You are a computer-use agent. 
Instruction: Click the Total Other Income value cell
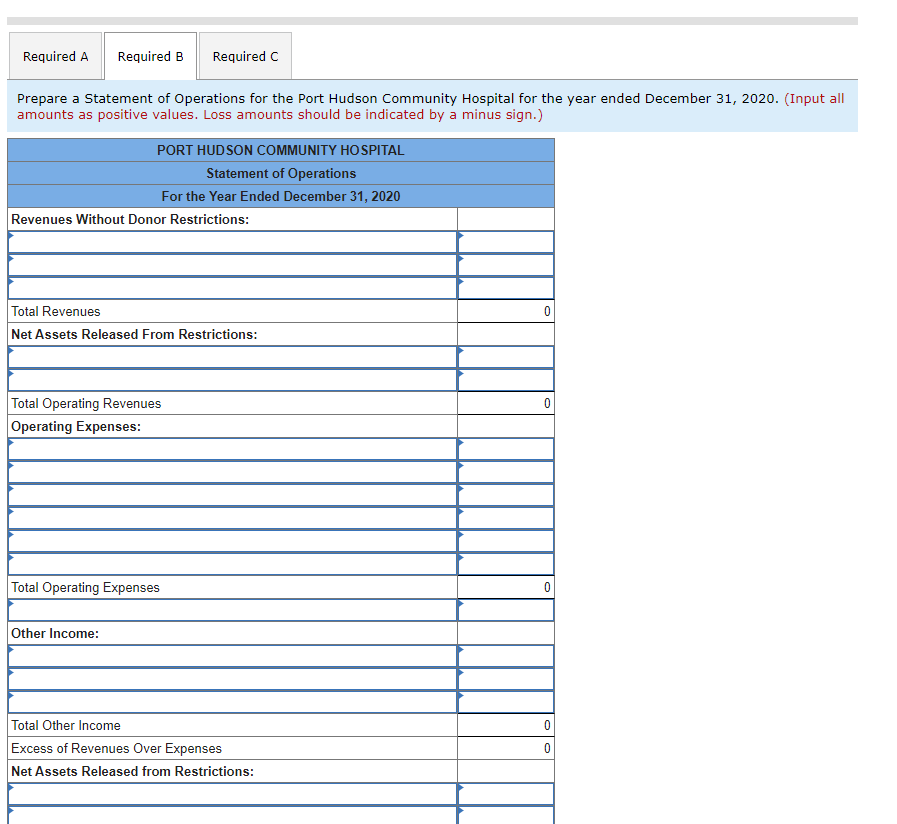(x=505, y=725)
